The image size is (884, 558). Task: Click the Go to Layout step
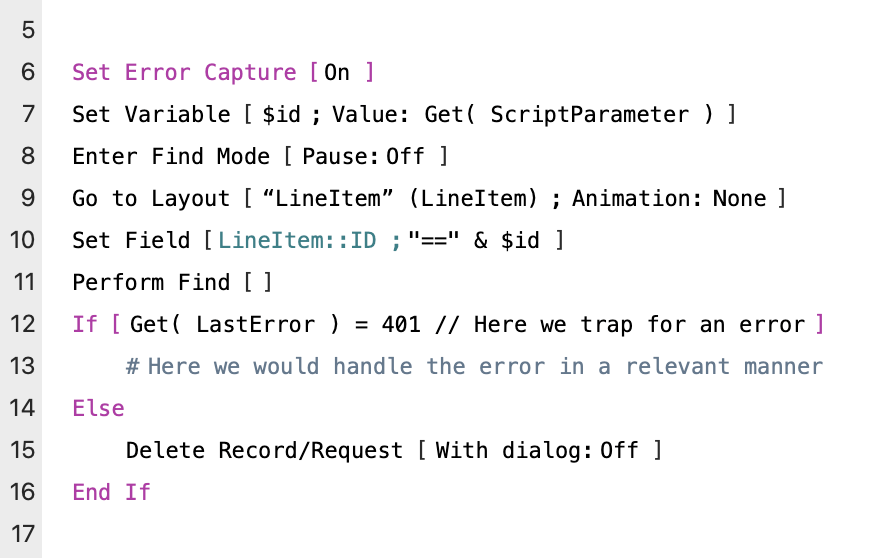coord(151,199)
